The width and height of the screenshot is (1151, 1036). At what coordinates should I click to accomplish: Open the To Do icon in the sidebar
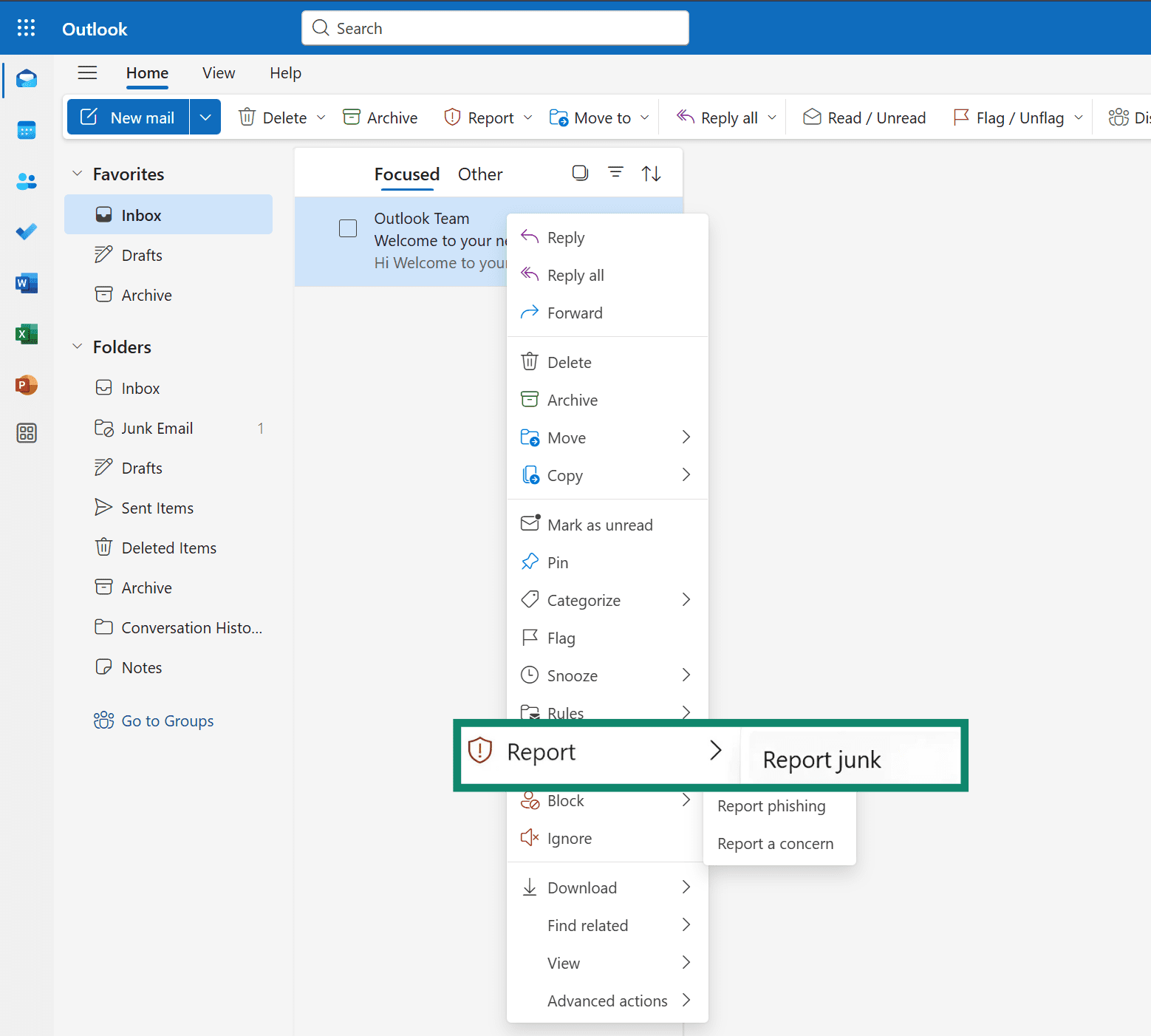pyautogui.click(x=27, y=231)
